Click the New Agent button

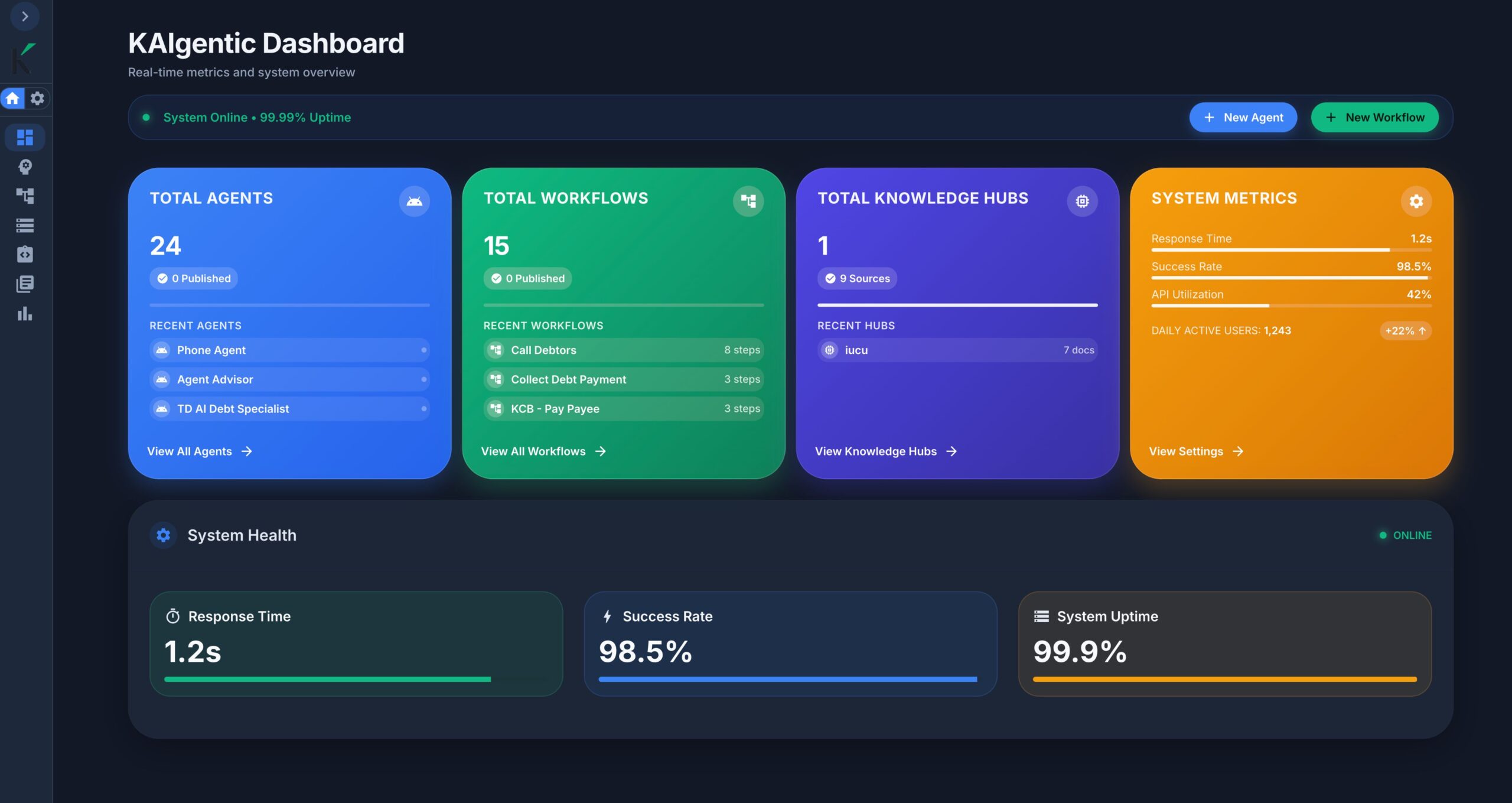[1243, 118]
